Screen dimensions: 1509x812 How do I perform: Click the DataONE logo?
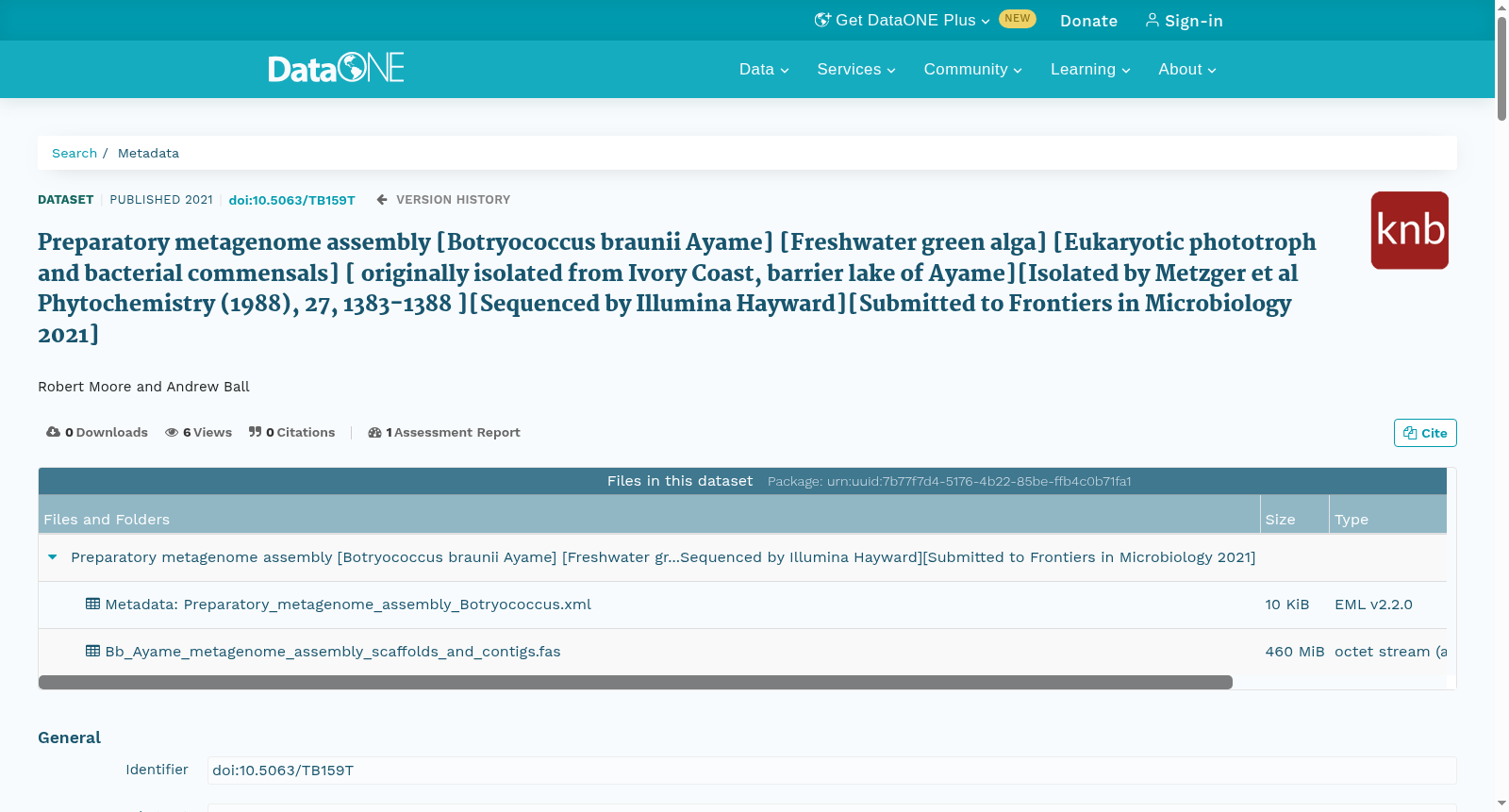tap(336, 68)
